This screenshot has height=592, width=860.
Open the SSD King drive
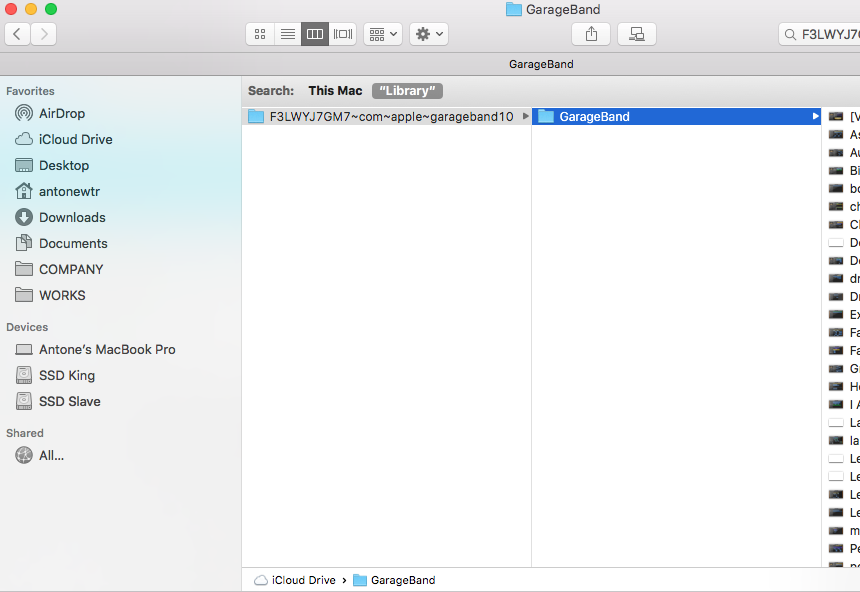pyautogui.click(x=55, y=375)
